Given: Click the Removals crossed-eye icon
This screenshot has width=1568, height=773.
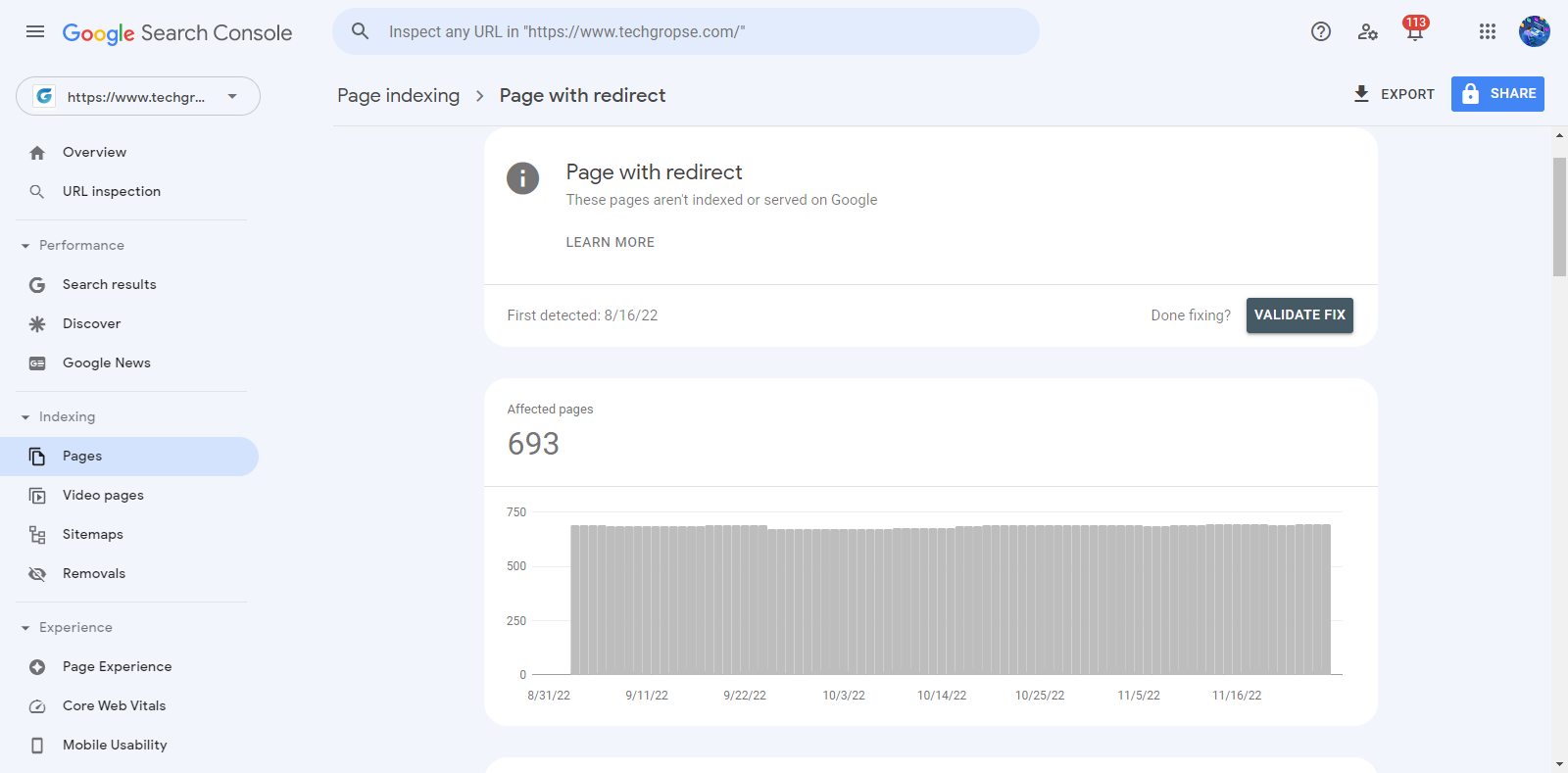Looking at the screenshot, I should pos(37,574).
